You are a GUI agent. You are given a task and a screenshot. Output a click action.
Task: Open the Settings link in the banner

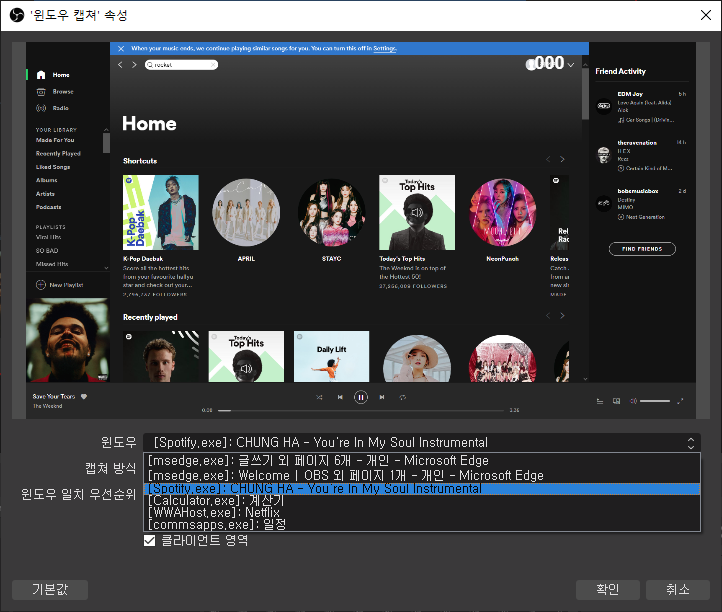(384, 48)
